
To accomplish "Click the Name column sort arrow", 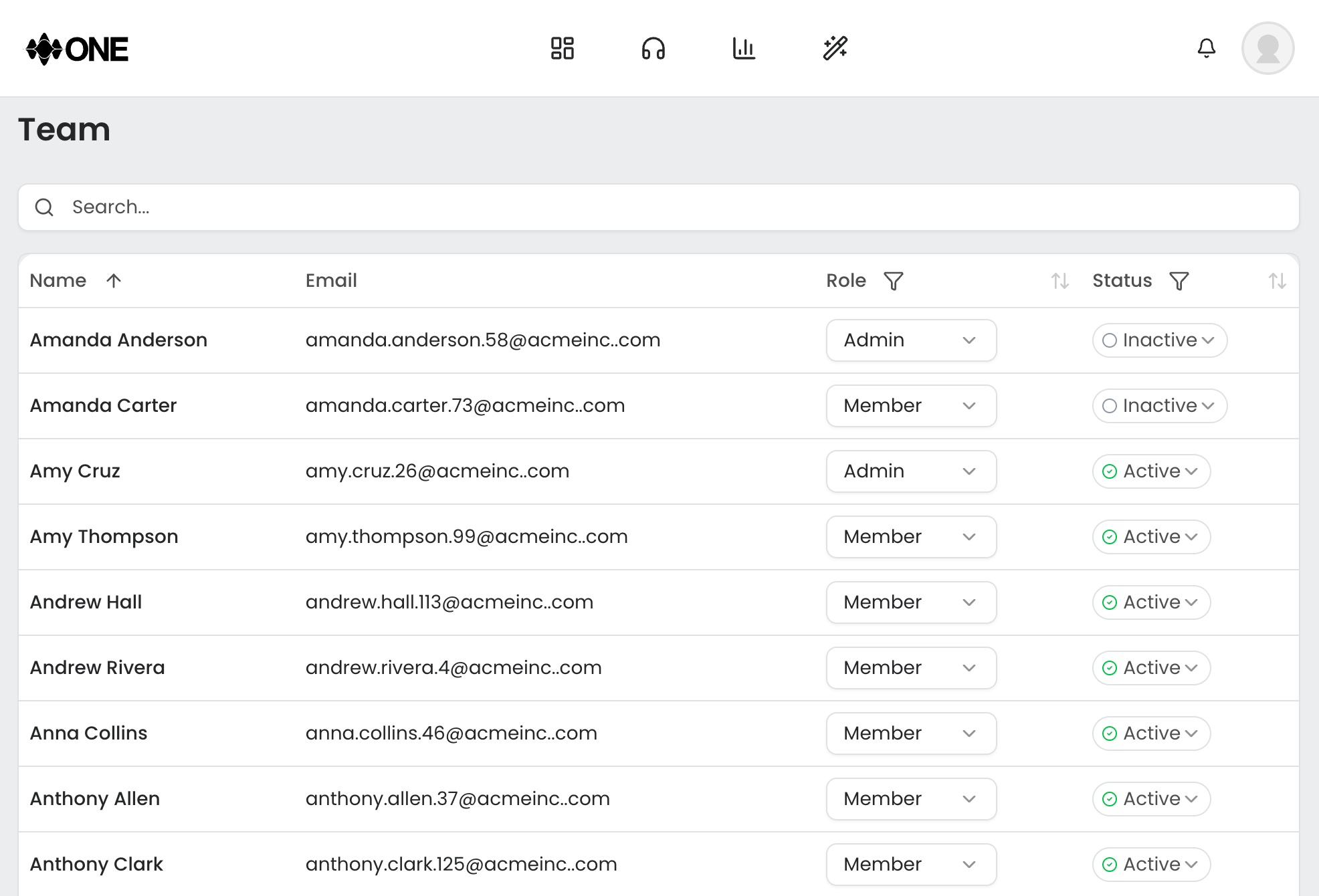I will coord(114,281).
